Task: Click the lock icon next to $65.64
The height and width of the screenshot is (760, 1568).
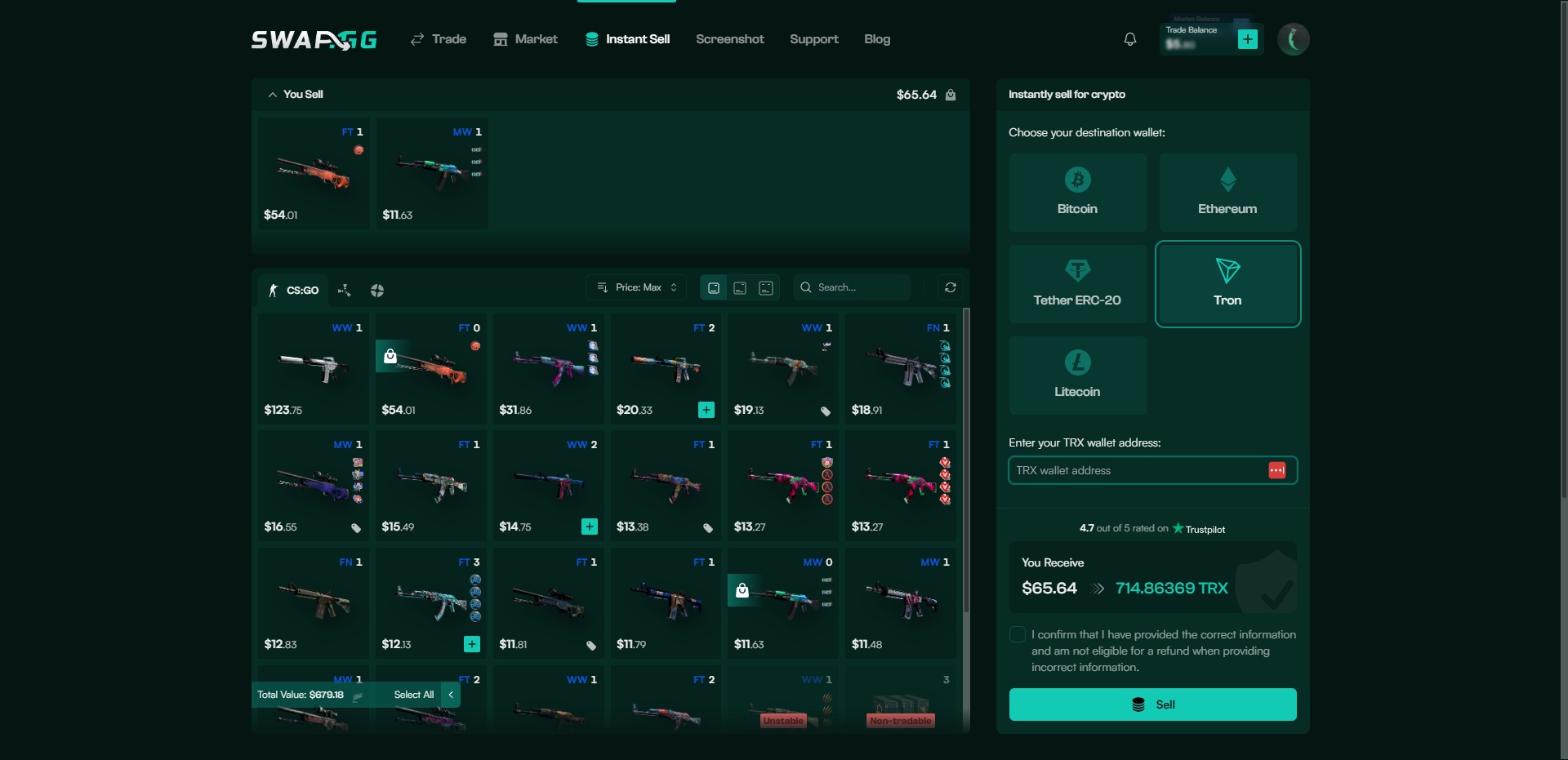Action: tap(951, 95)
